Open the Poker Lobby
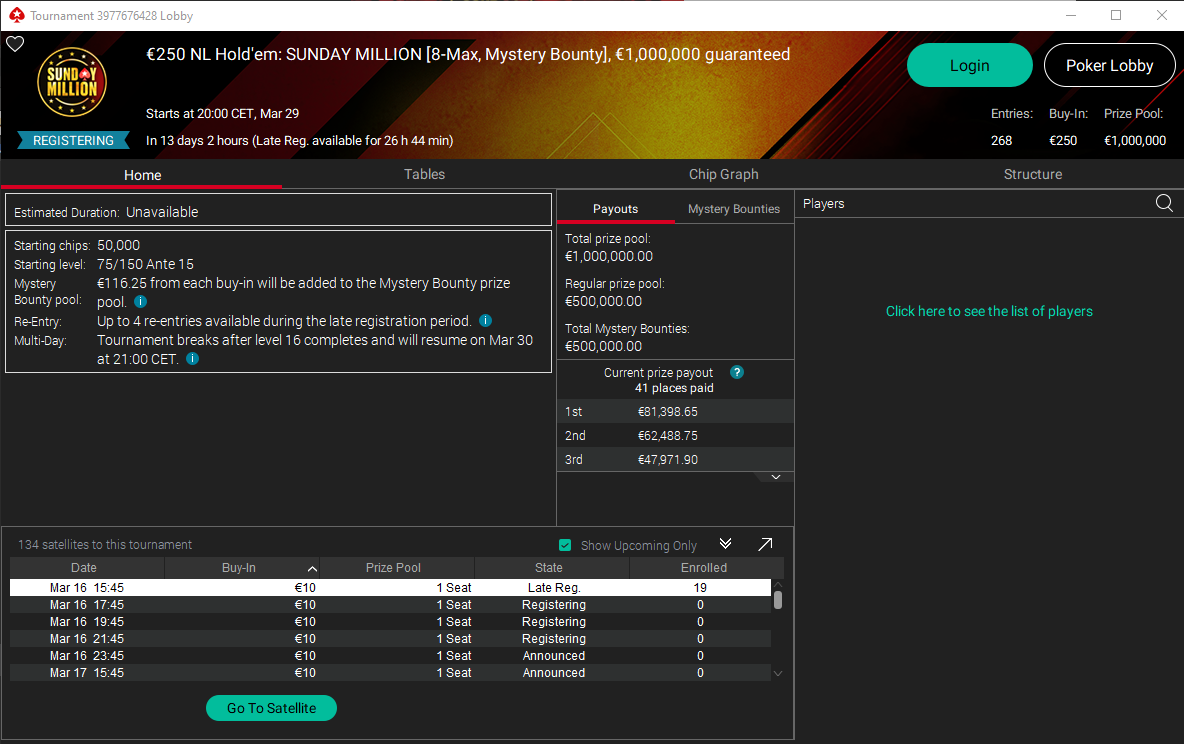The height and width of the screenshot is (744, 1184). [x=1109, y=65]
